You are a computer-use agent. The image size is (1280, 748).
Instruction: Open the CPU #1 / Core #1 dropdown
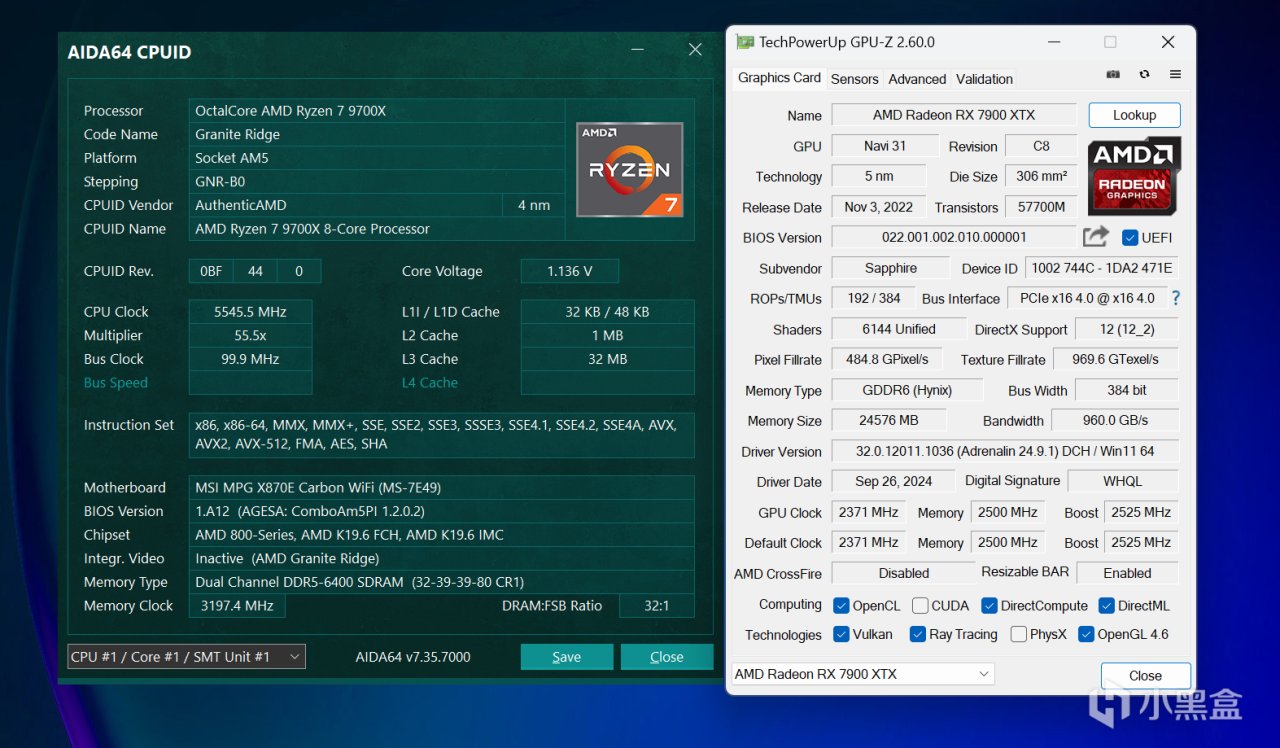click(x=186, y=657)
